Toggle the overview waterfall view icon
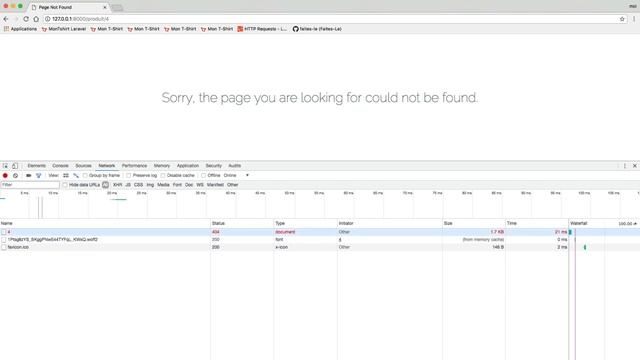The image size is (640, 360). tap(76, 176)
